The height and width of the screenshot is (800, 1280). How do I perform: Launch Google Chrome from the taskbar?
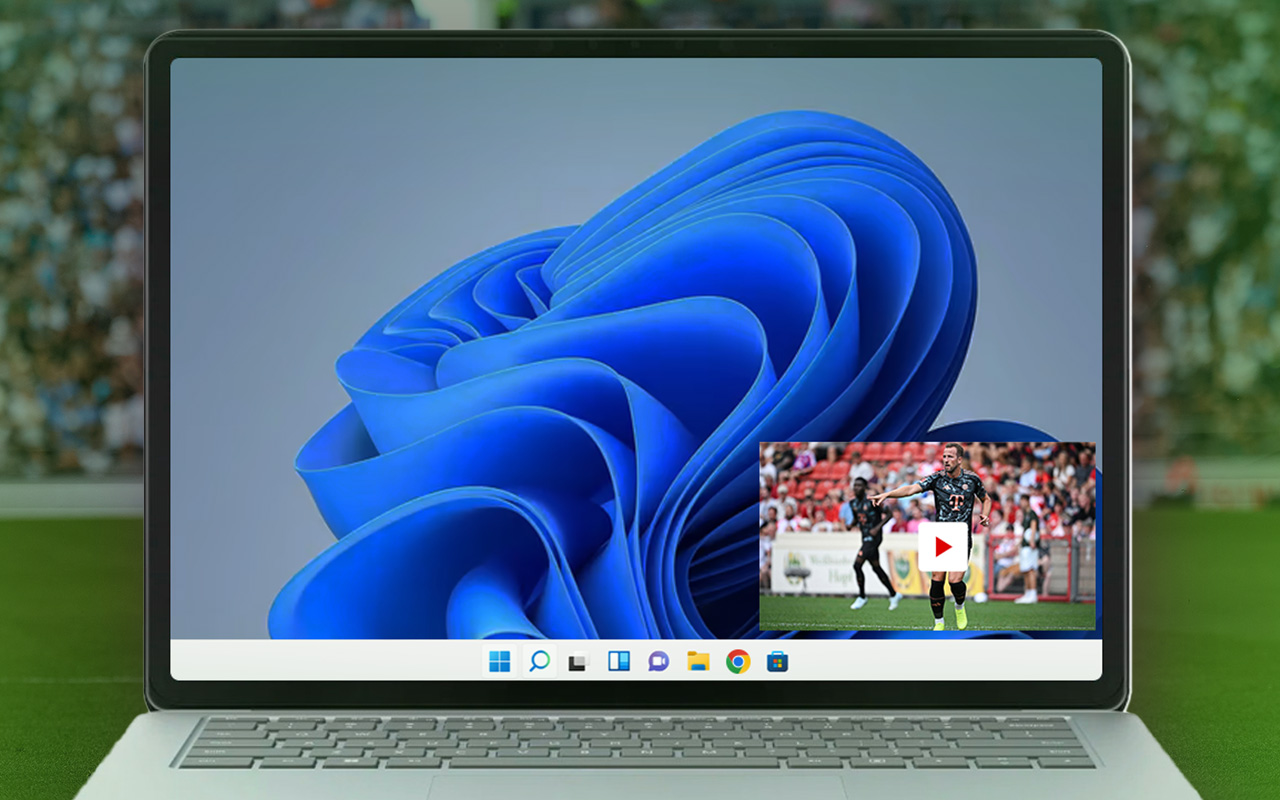pyautogui.click(x=738, y=661)
